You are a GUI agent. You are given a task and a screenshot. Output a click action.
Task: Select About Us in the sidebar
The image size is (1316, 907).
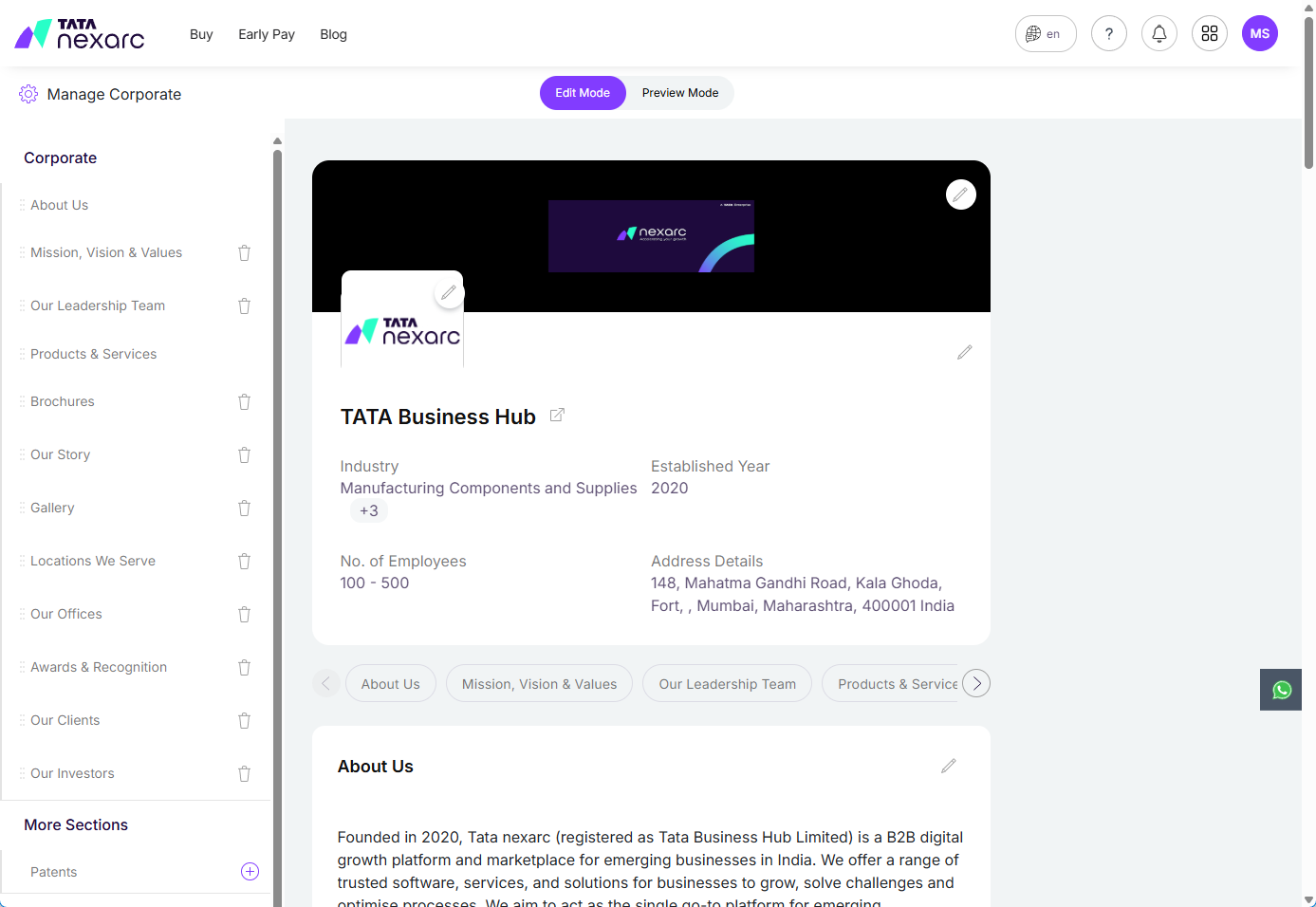pos(60,205)
